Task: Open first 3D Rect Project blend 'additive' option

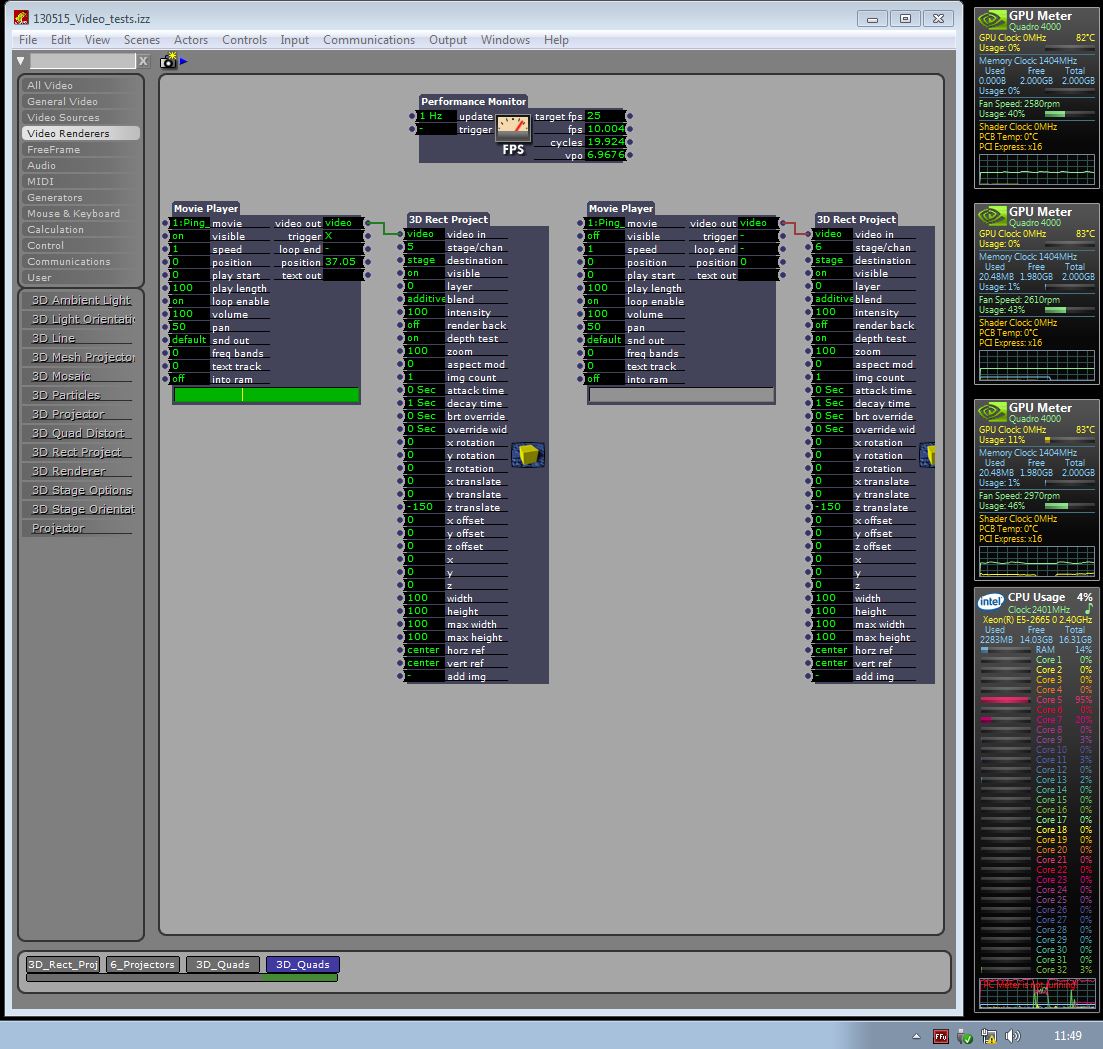Action: (x=426, y=299)
